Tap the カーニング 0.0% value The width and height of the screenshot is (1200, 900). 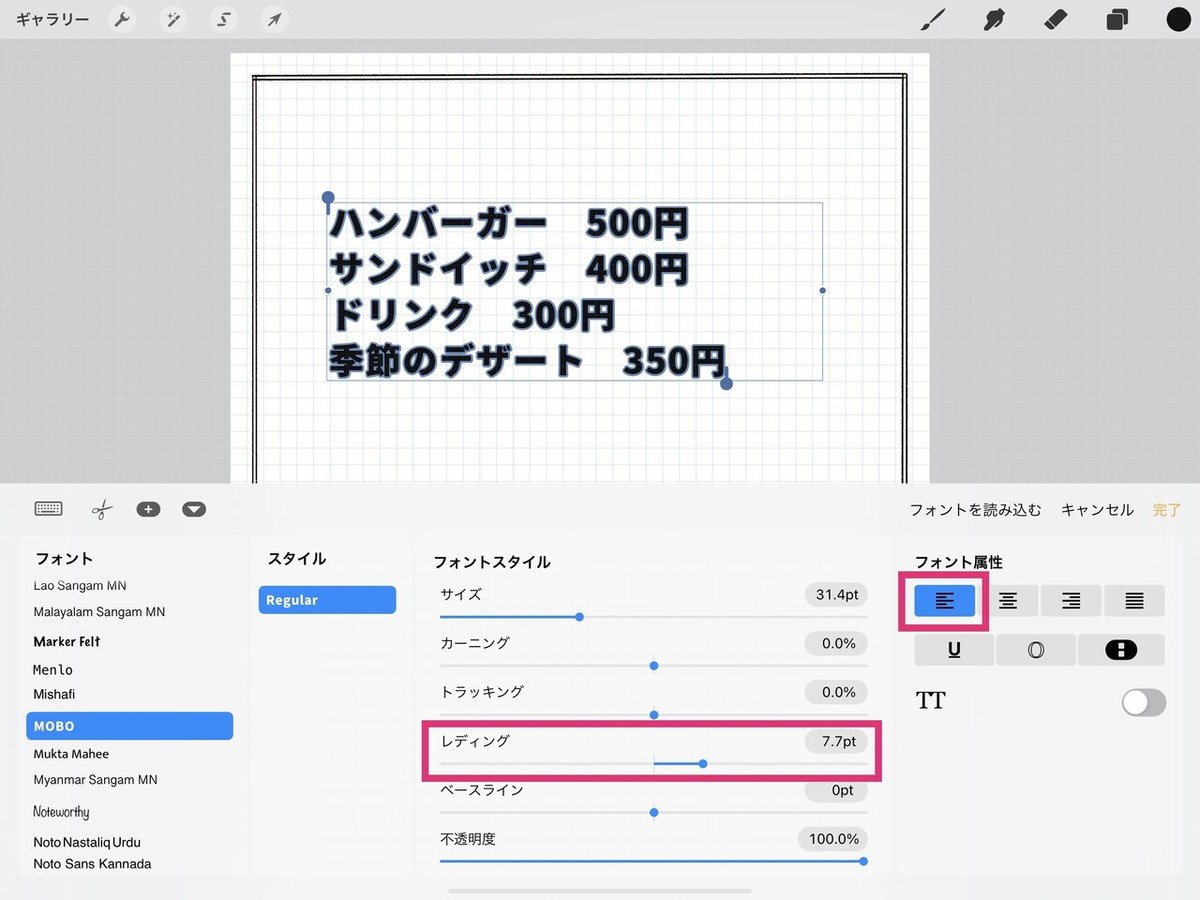pos(836,644)
